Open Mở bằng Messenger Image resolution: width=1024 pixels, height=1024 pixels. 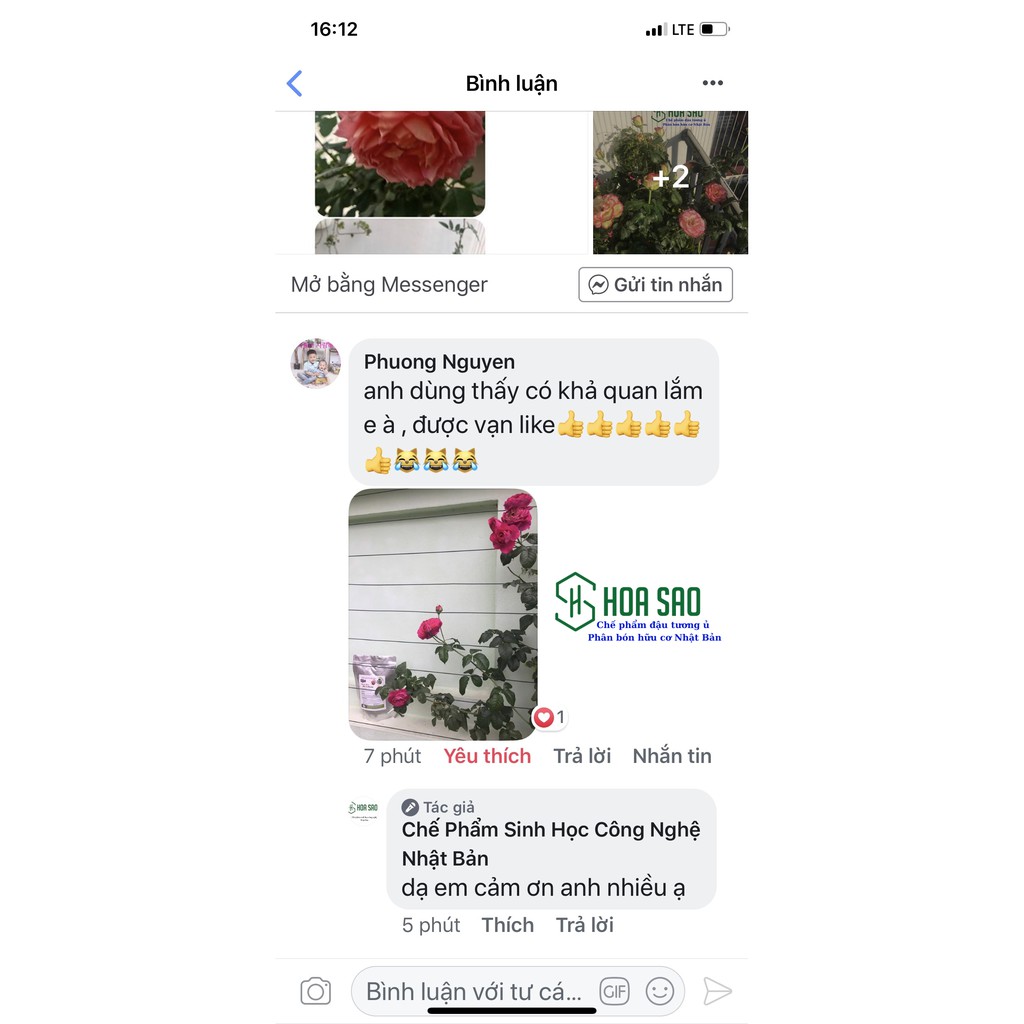pyautogui.click(x=389, y=285)
